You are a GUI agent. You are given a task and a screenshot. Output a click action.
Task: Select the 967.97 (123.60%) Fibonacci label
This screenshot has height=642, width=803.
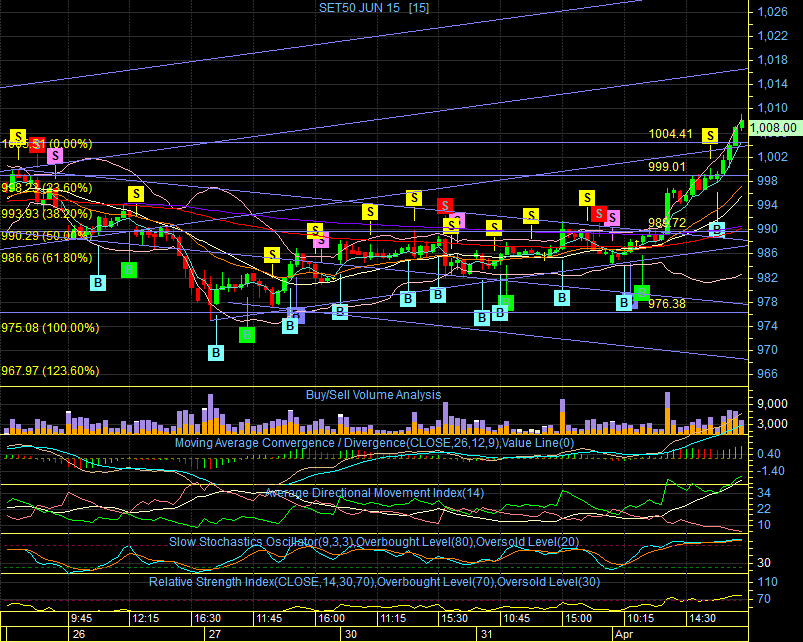click(50, 371)
